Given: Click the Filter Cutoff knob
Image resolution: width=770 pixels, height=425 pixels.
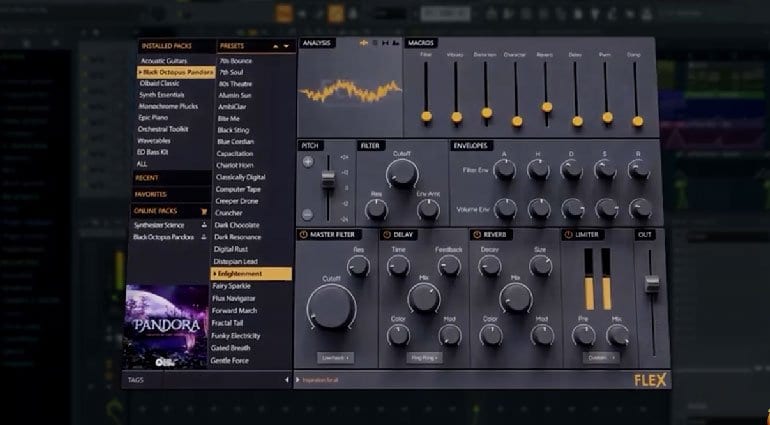Looking at the screenshot, I should click(x=402, y=173).
